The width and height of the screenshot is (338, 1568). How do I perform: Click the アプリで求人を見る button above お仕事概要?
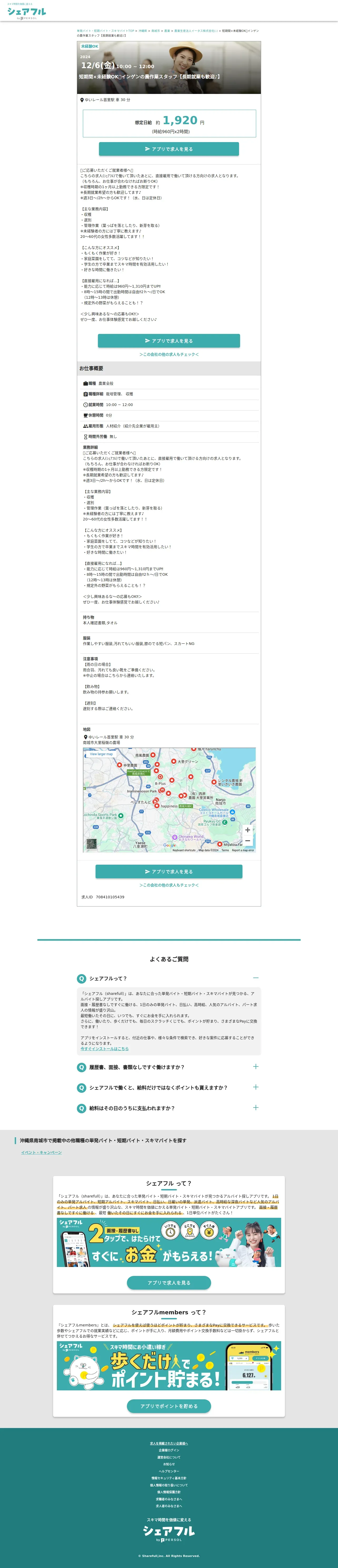tap(169, 341)
